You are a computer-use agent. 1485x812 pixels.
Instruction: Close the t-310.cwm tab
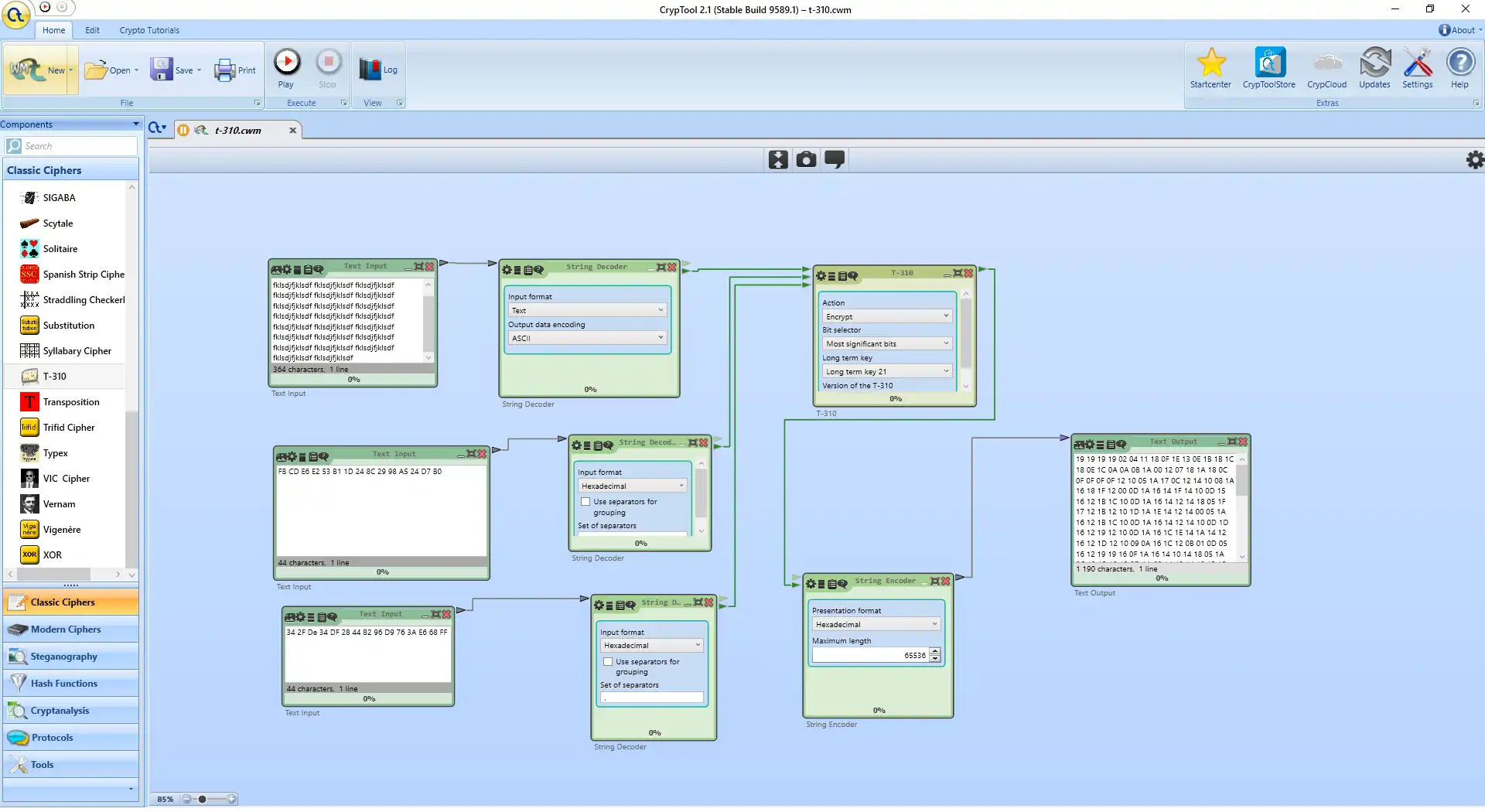pos(292,131)
